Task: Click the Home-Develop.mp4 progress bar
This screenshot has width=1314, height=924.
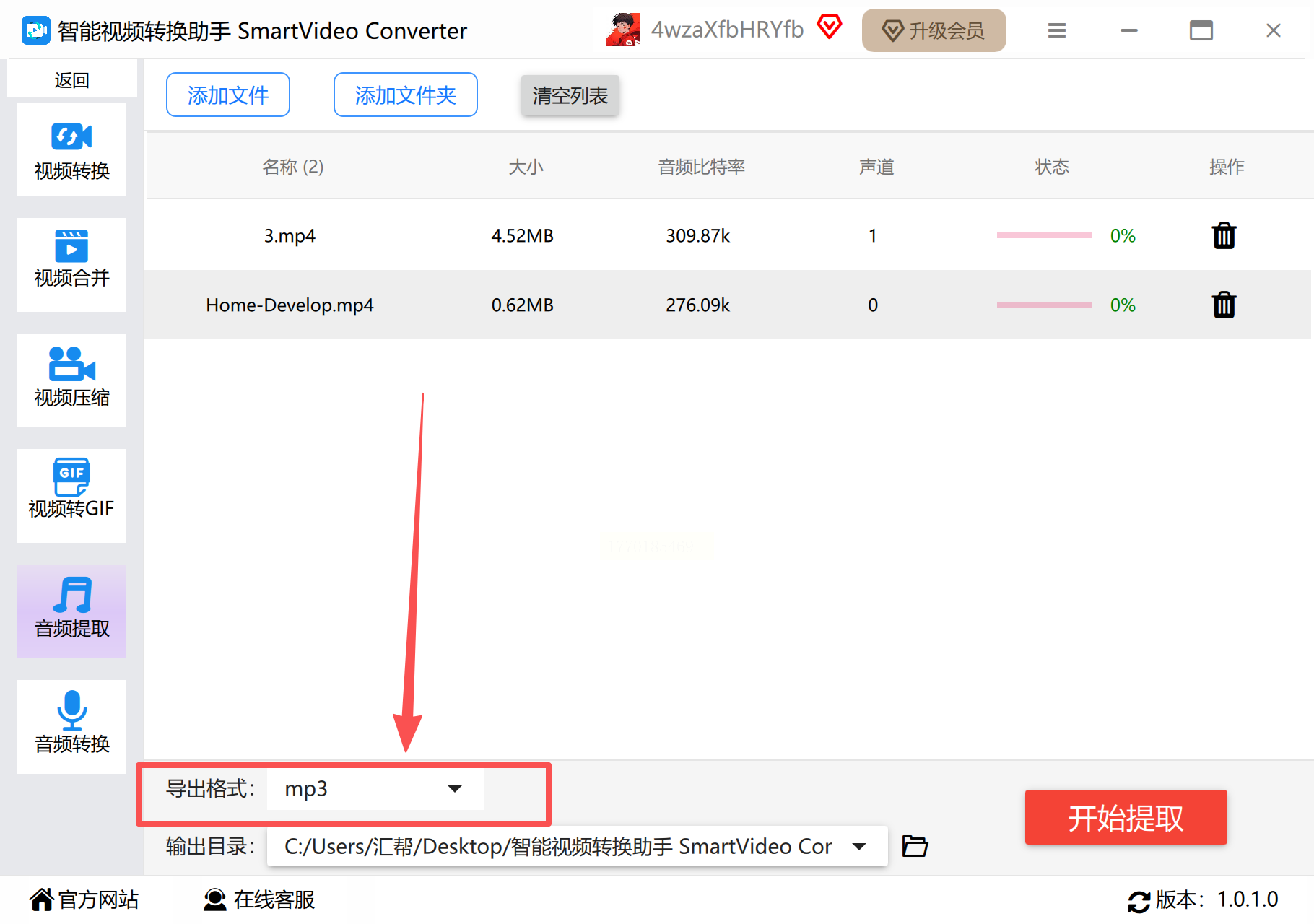Action: tap(1045, 305)
